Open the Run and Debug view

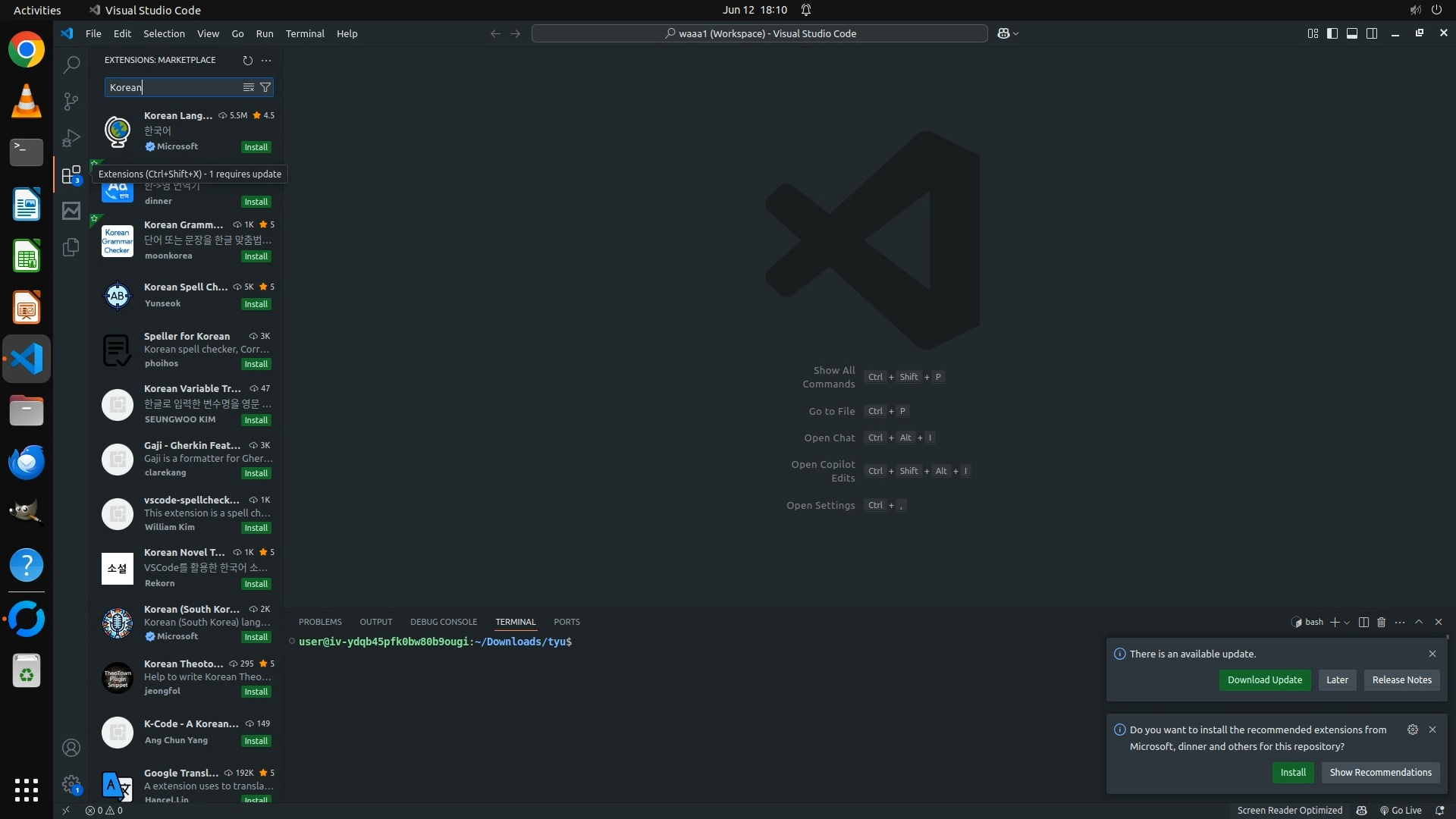coord(71,138)
